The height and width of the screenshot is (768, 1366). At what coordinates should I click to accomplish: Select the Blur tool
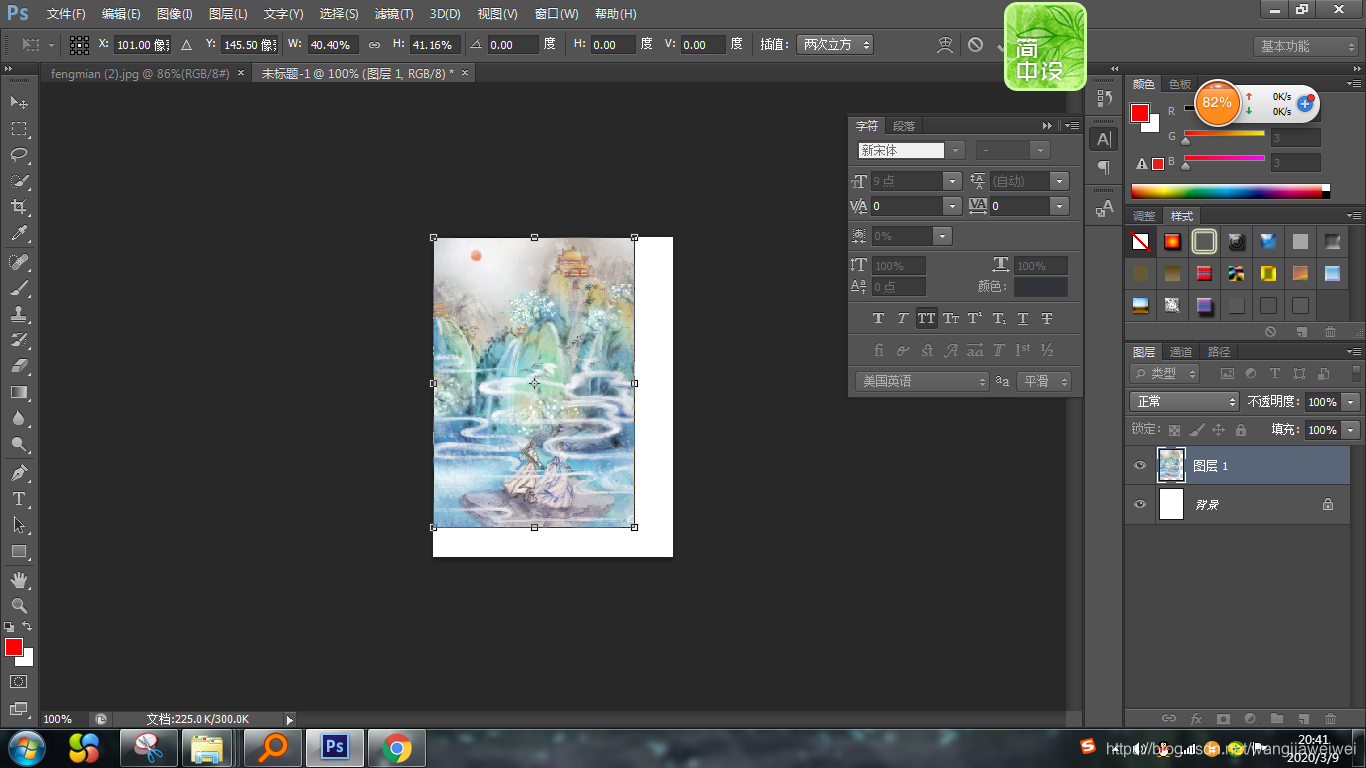[x=19, y=418]
